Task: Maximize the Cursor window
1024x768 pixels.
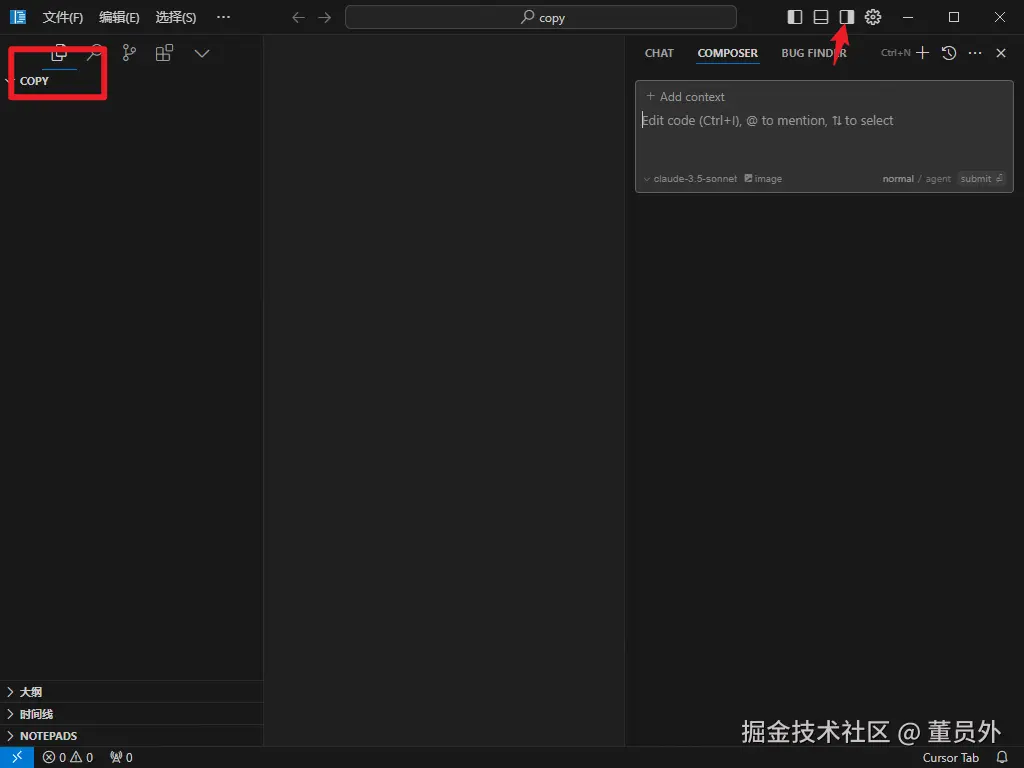Action: (x=954, y=18)
